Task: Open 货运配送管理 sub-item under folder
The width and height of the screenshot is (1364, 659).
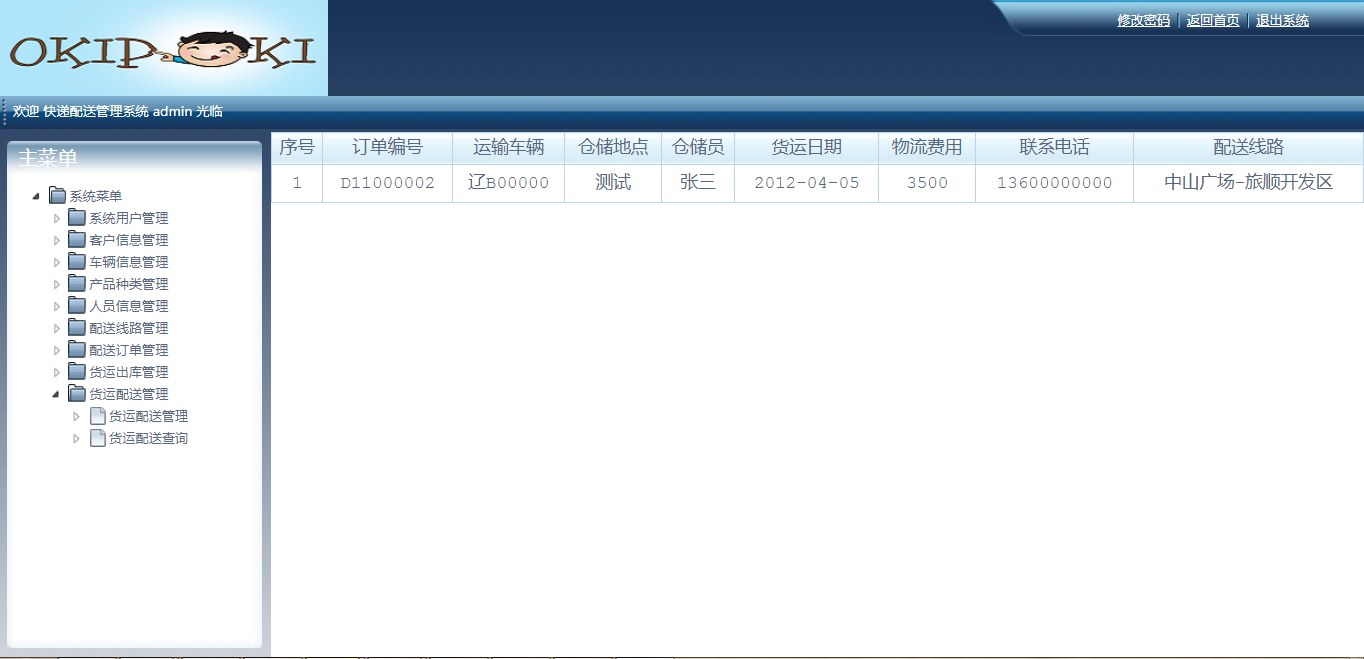Action: tap(148, 416)
